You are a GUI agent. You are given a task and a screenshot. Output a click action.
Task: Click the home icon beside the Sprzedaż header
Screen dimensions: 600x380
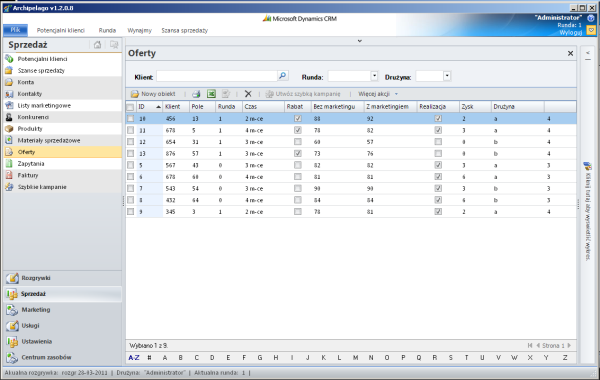click(98, 45)
